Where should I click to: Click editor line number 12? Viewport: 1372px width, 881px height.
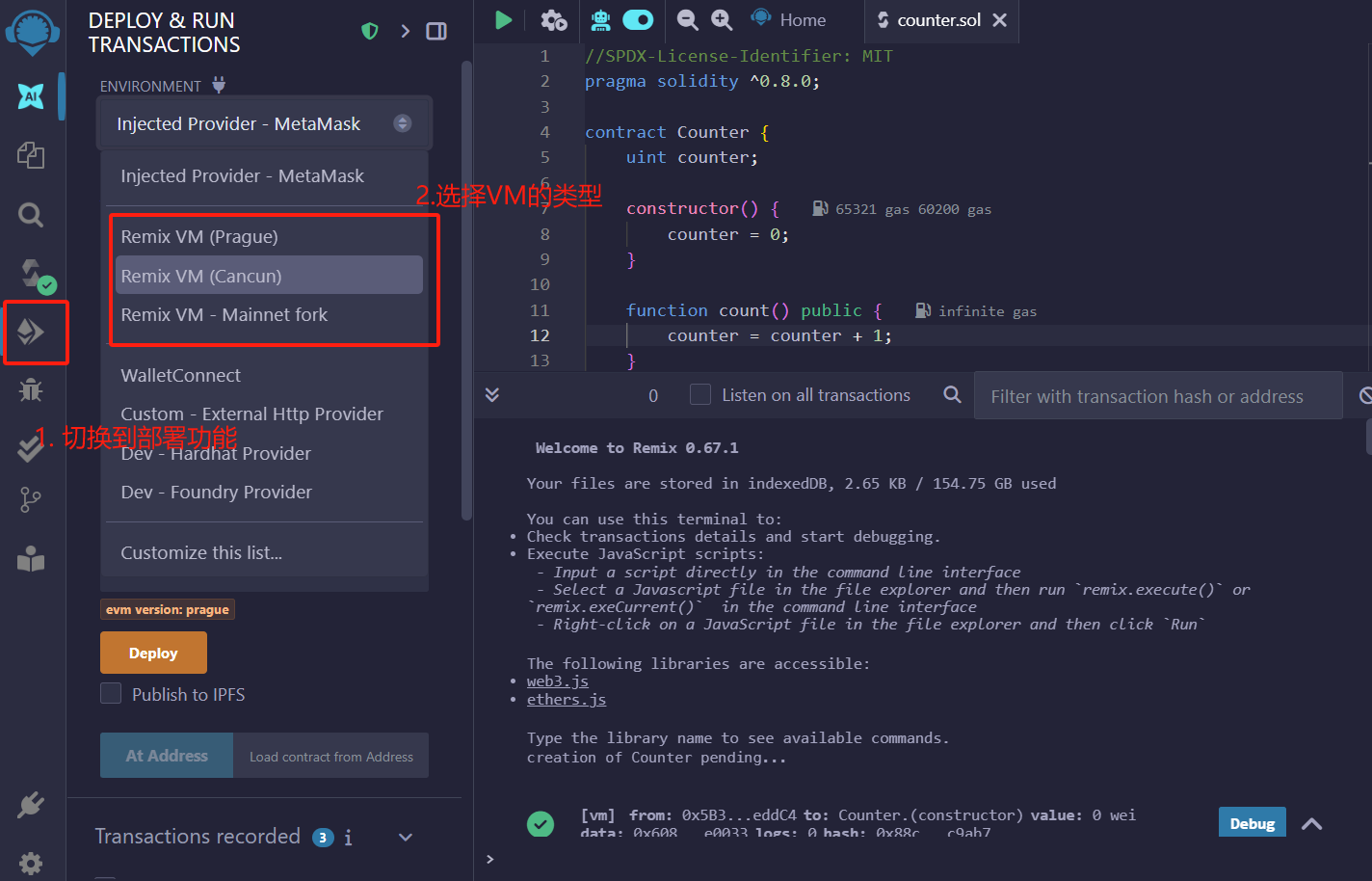click(540, 335)
